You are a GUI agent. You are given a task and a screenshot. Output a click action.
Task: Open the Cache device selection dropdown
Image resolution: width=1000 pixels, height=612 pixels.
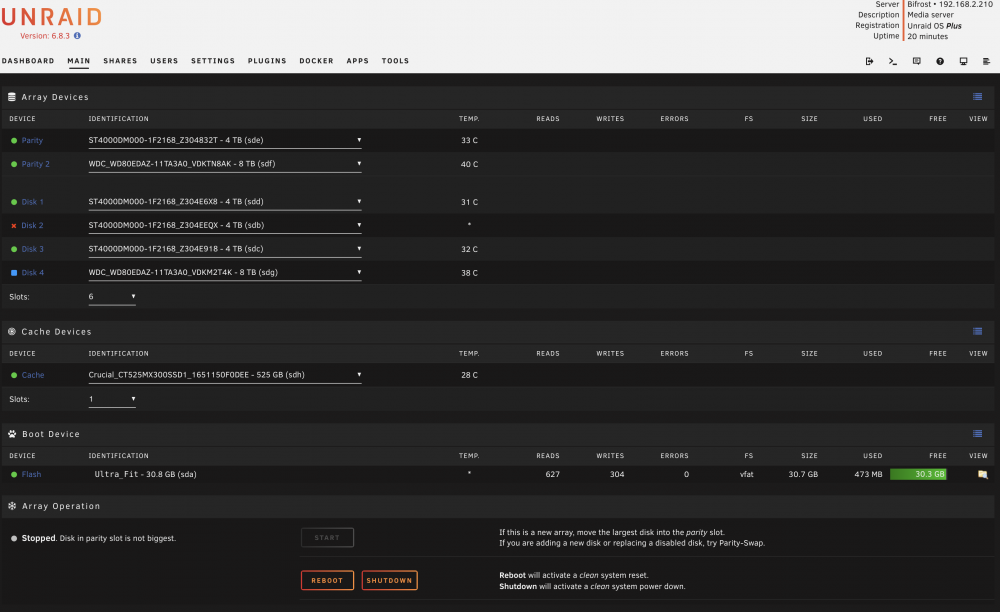[224, 375]
